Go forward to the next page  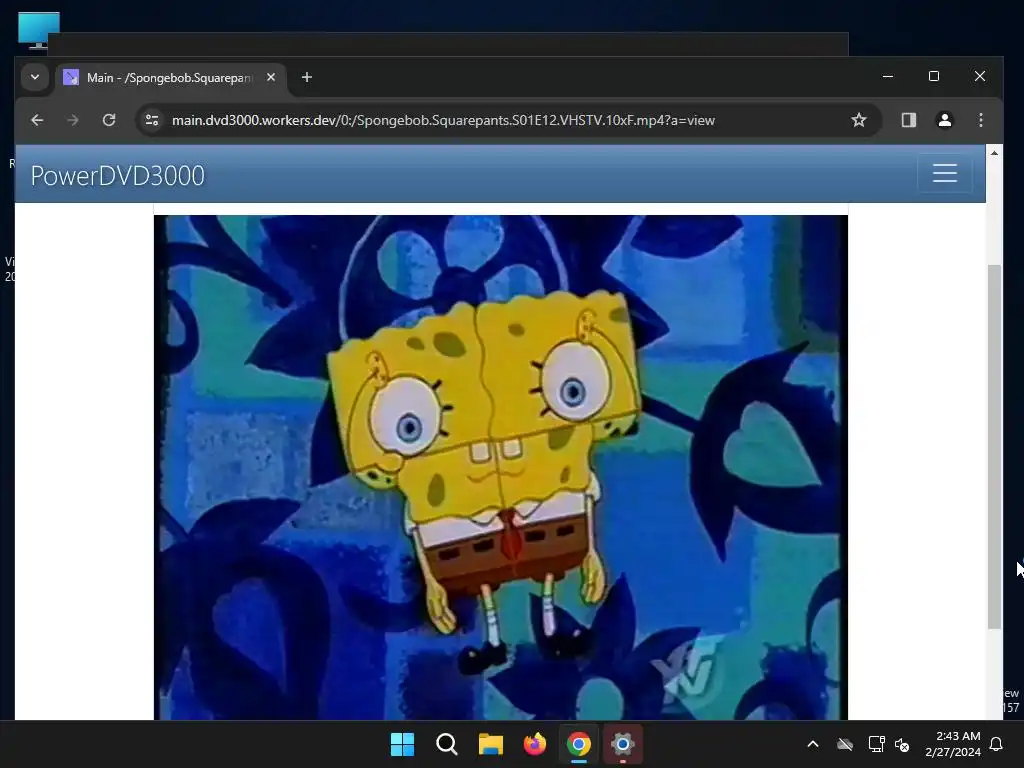click(x=73, y=120)
